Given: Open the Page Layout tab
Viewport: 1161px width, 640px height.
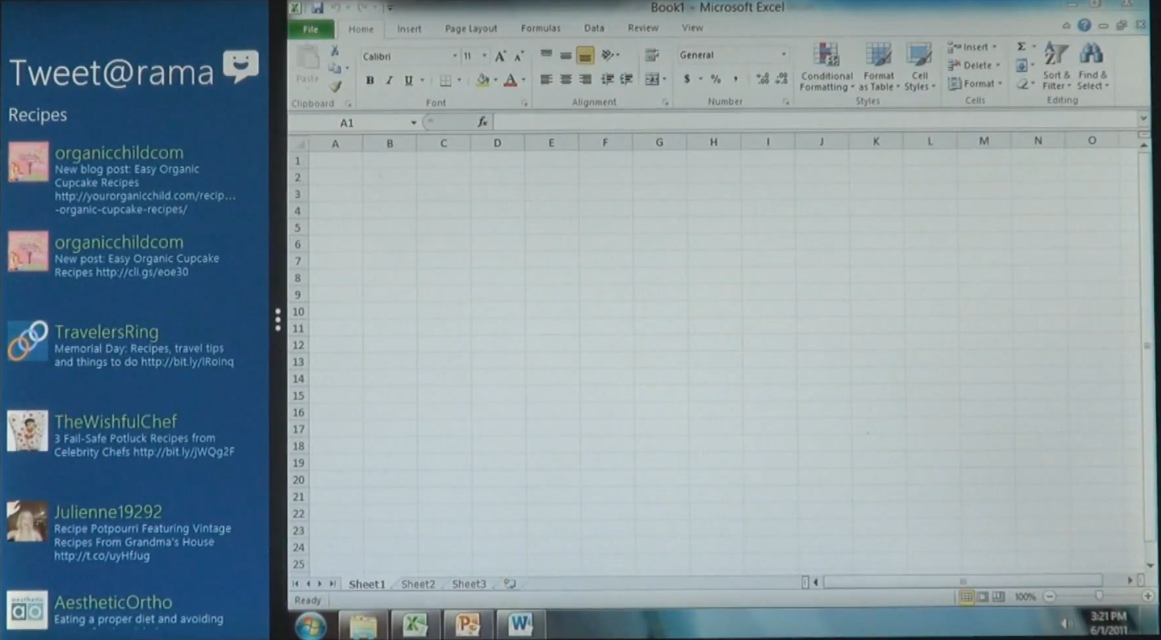Looking at the screenshot, I should pyautogui.click(x=470, y=28).
